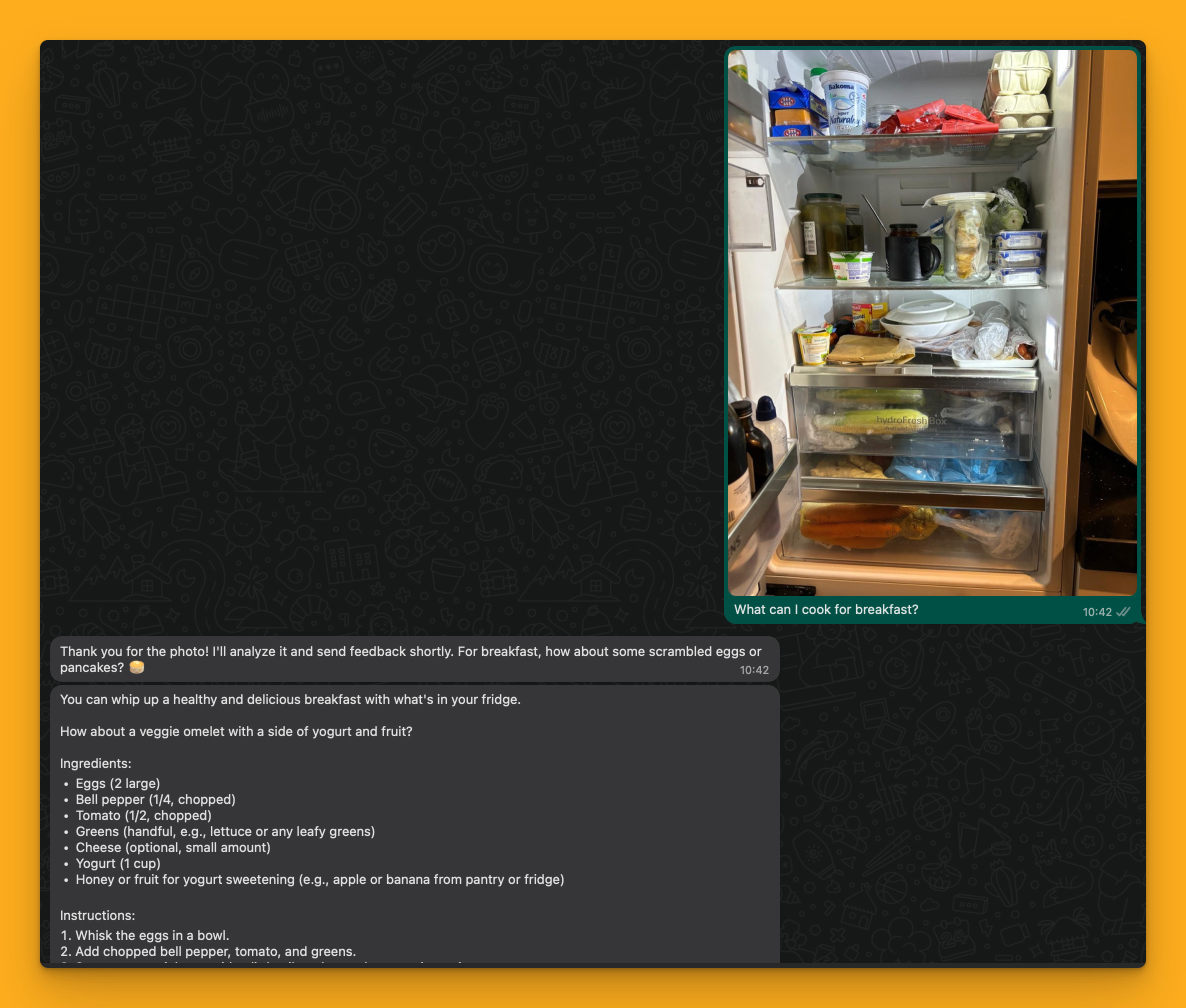Select the 'Thank you for the photo!' message
Image resolution: width=1186 pixels, height=1008 pixels.
click(410, 652)
